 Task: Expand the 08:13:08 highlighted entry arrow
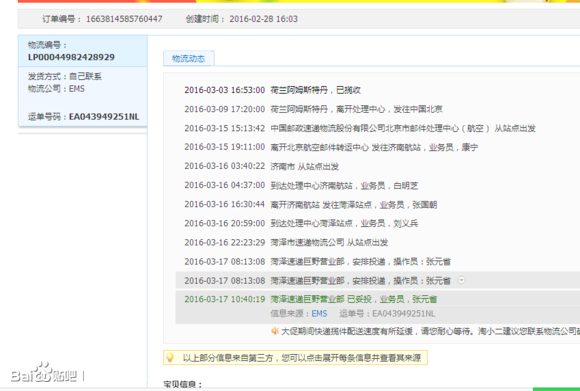[461, 280]
